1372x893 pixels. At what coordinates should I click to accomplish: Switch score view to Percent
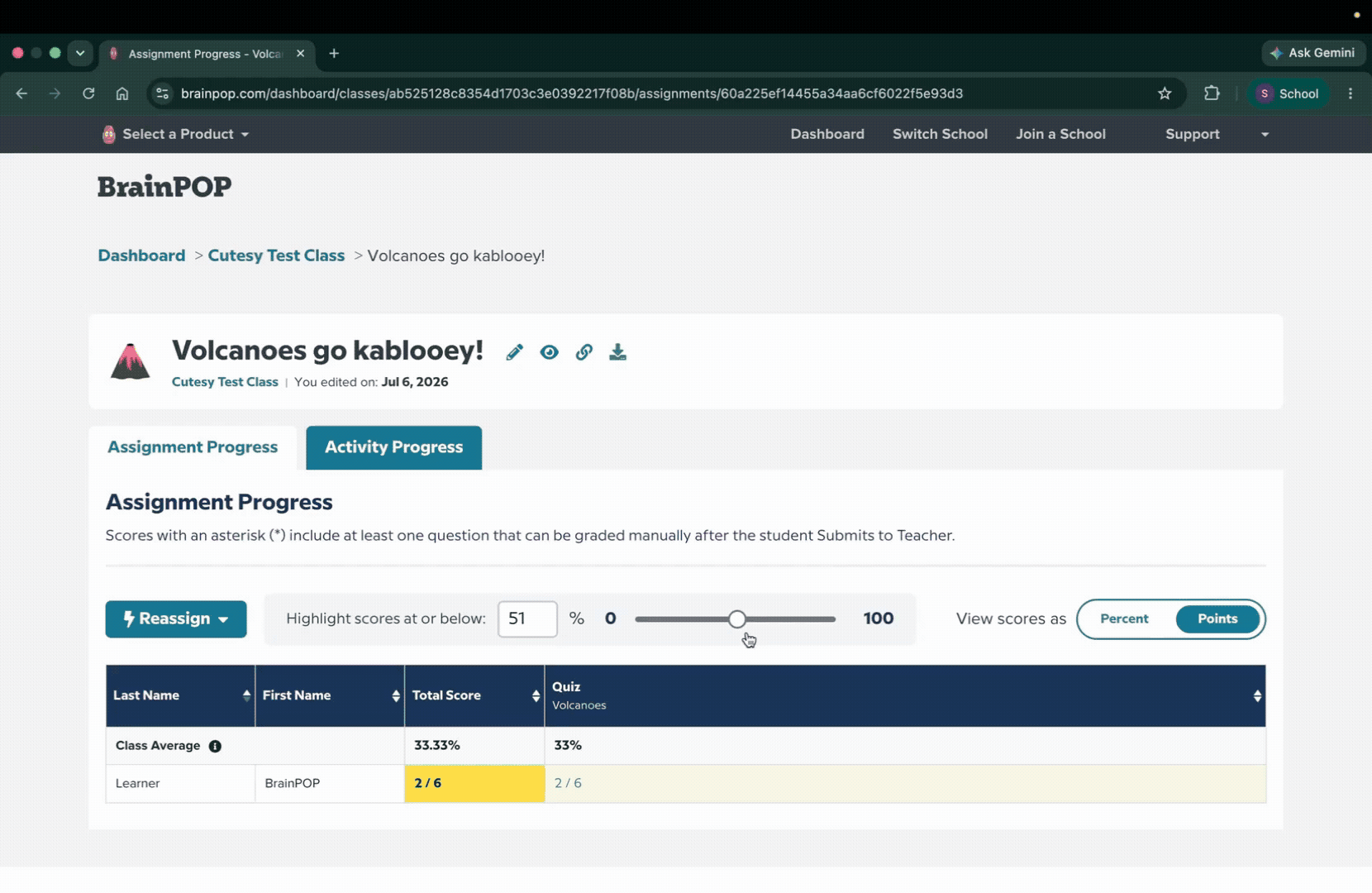pyautogui.click(x=1124, y=618)
